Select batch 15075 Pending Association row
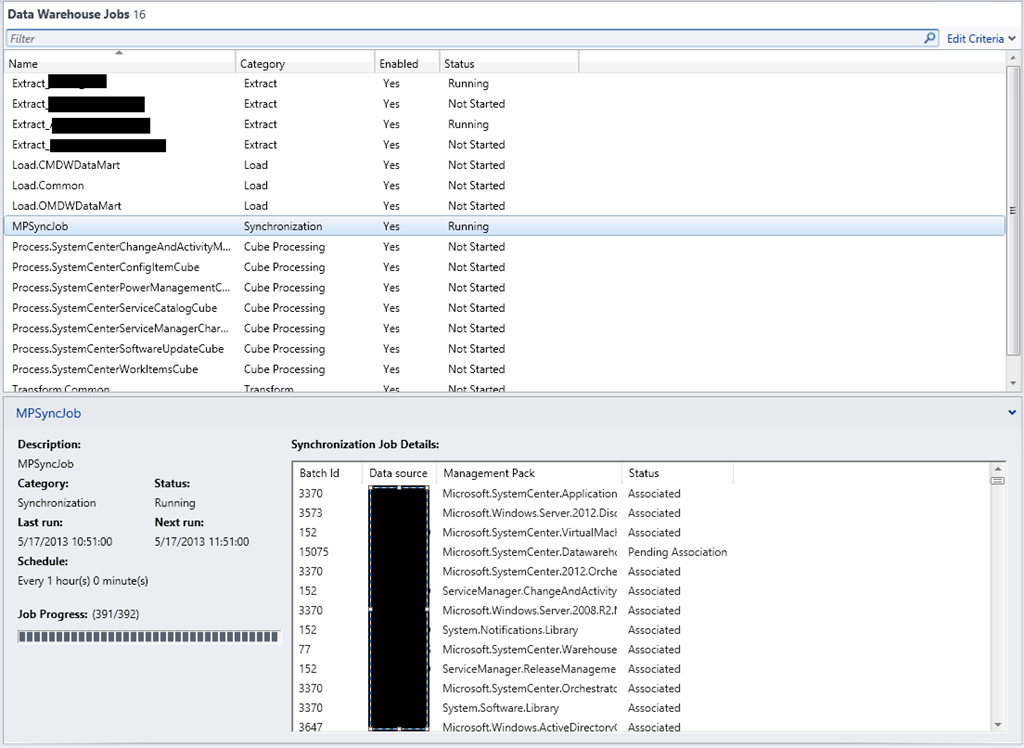 (530, 552)
